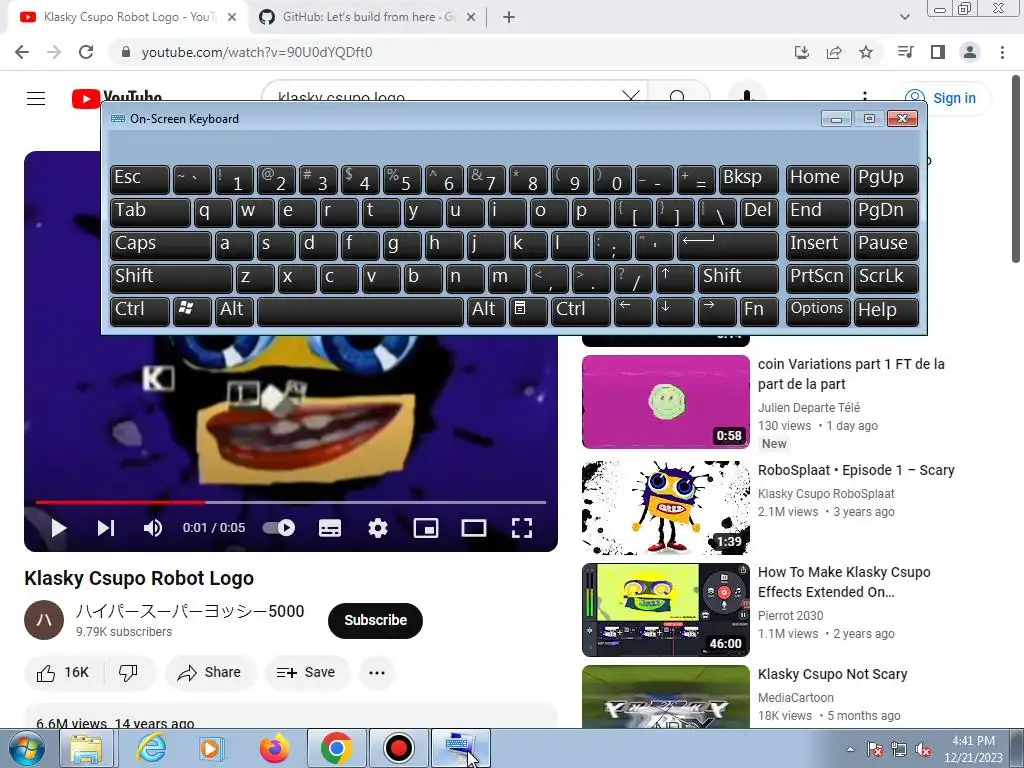Select the Klasky Csupo Robot Logo tab
This screenshot has height=768, width=1024.
click(128, 17)
